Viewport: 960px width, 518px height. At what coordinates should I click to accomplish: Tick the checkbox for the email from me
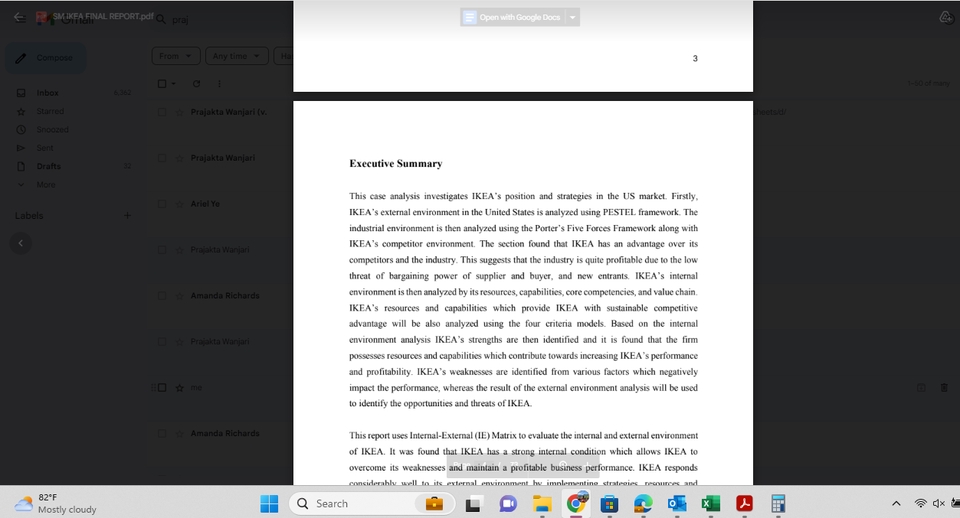coord(162,388)
